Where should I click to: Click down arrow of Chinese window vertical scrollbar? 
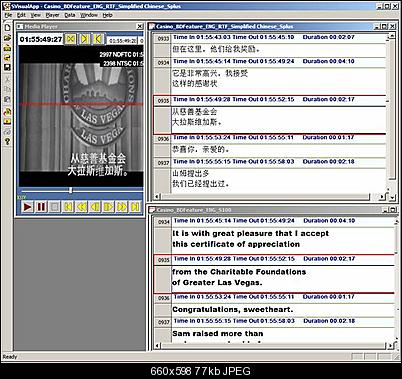[392, 197]
